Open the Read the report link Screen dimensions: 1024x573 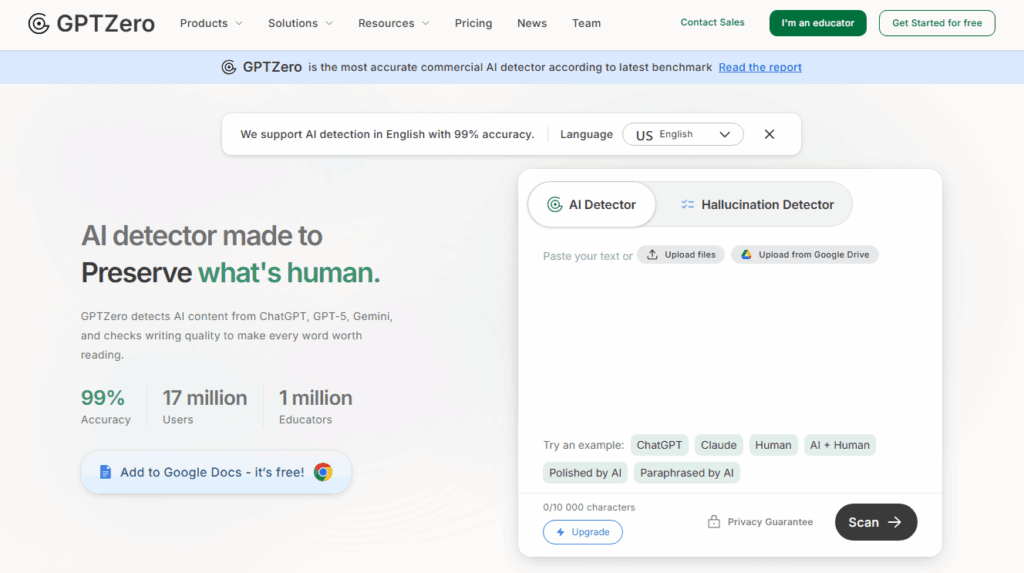[x=760, y=67]
